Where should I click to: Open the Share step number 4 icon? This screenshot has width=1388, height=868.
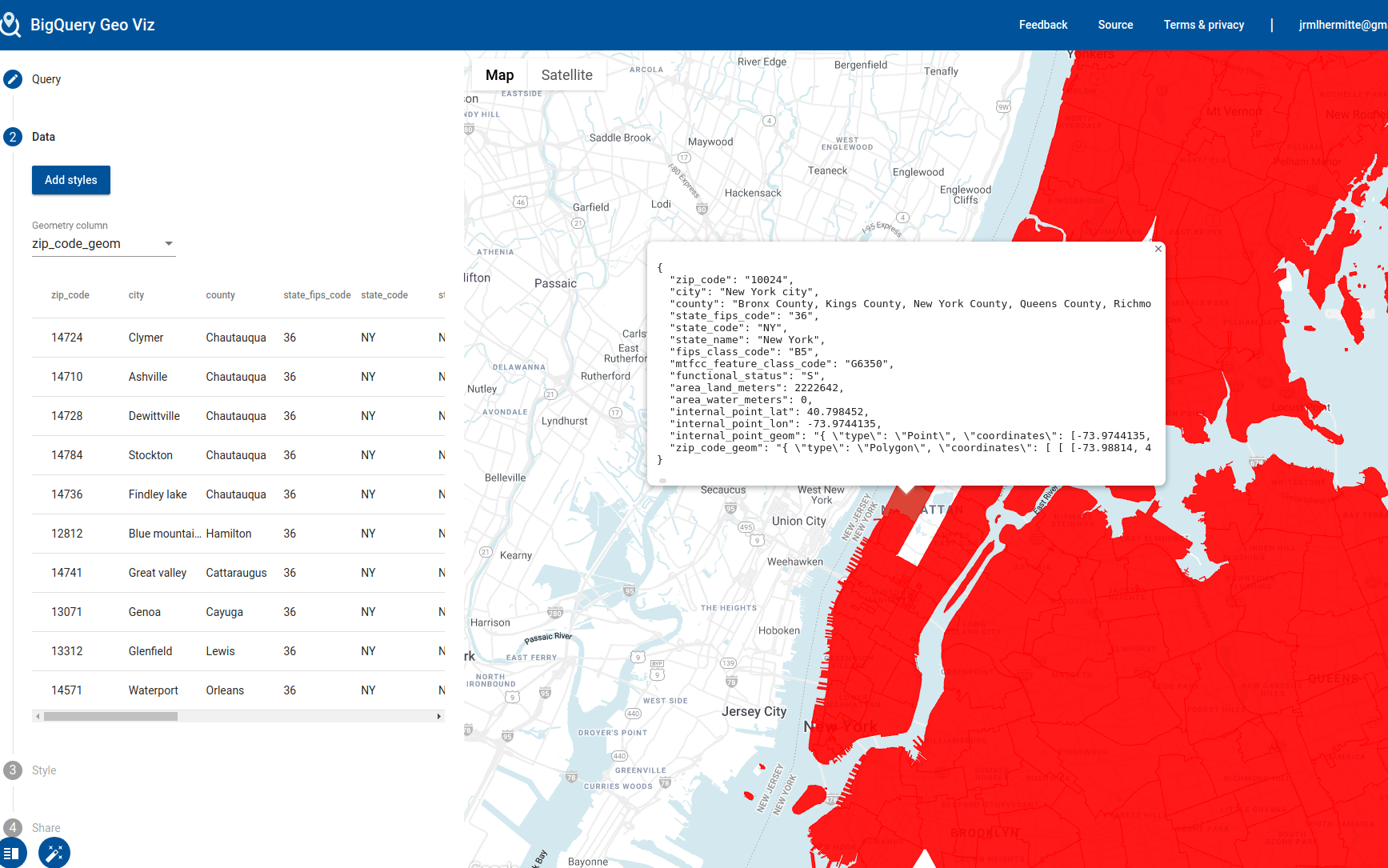point(13,828)
